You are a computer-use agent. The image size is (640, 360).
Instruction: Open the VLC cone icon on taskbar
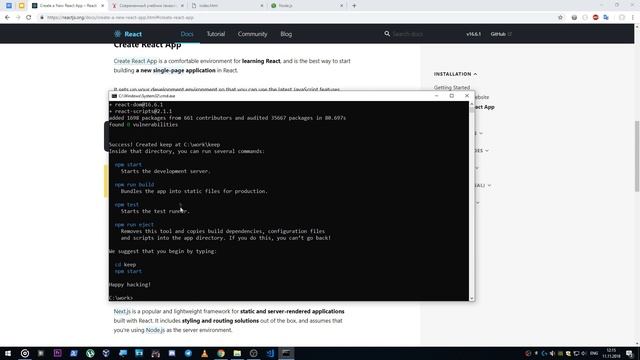coord(204,353)
